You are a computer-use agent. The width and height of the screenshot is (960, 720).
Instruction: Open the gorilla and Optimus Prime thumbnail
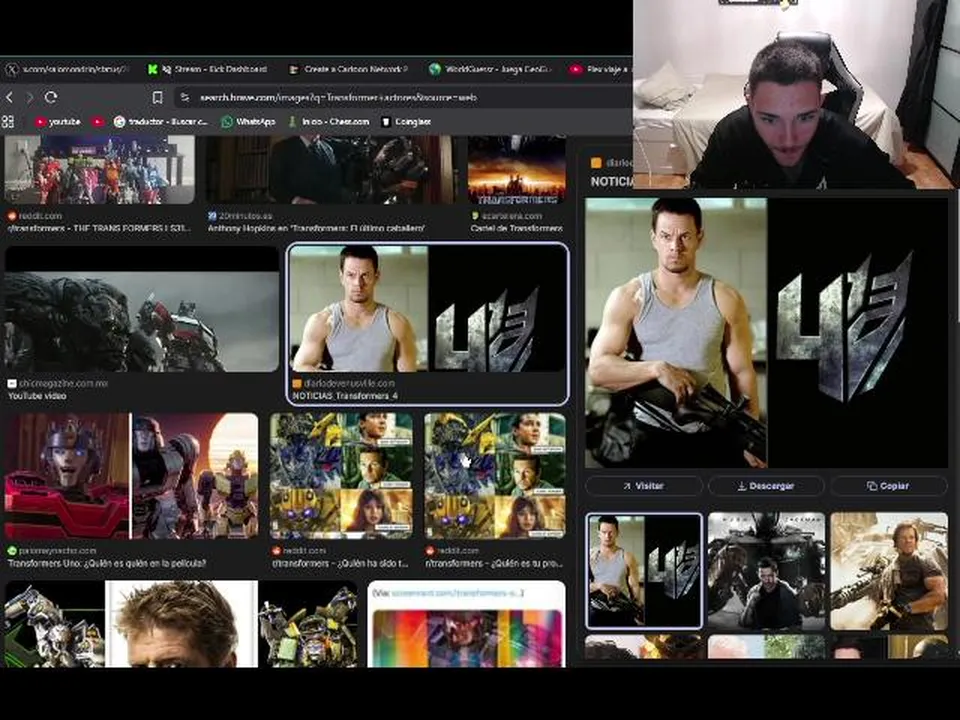coord(142,309)
